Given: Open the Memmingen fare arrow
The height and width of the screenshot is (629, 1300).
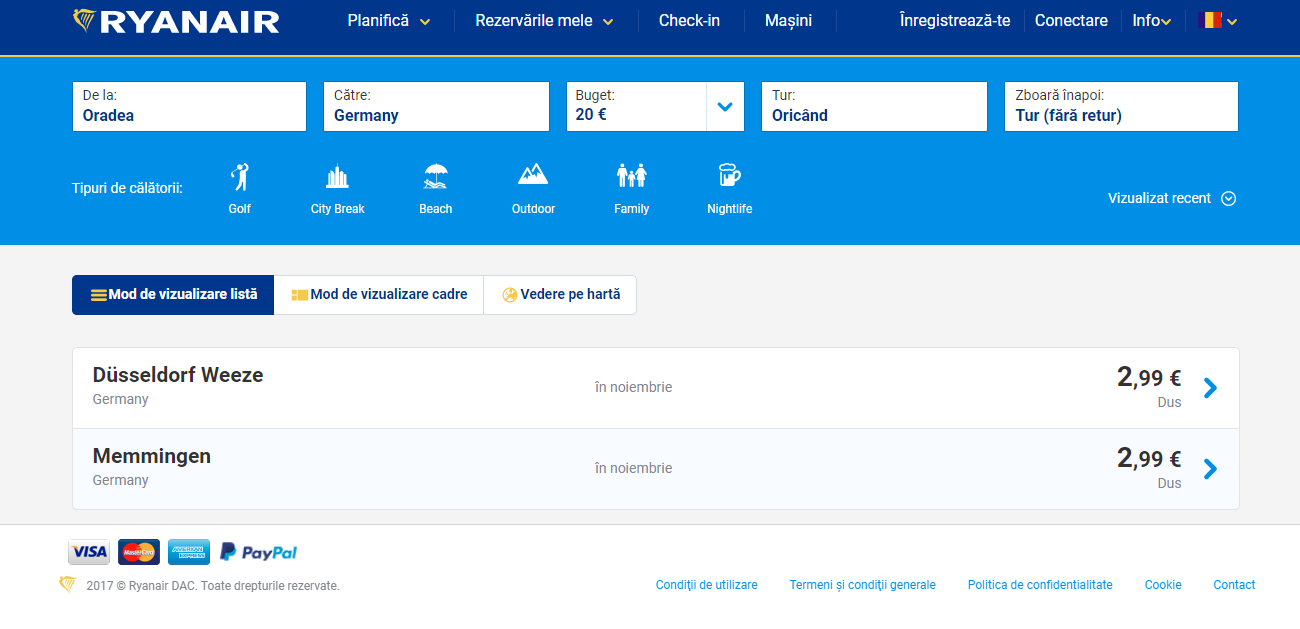Looking at the screenshot, I should [1210, 469].
